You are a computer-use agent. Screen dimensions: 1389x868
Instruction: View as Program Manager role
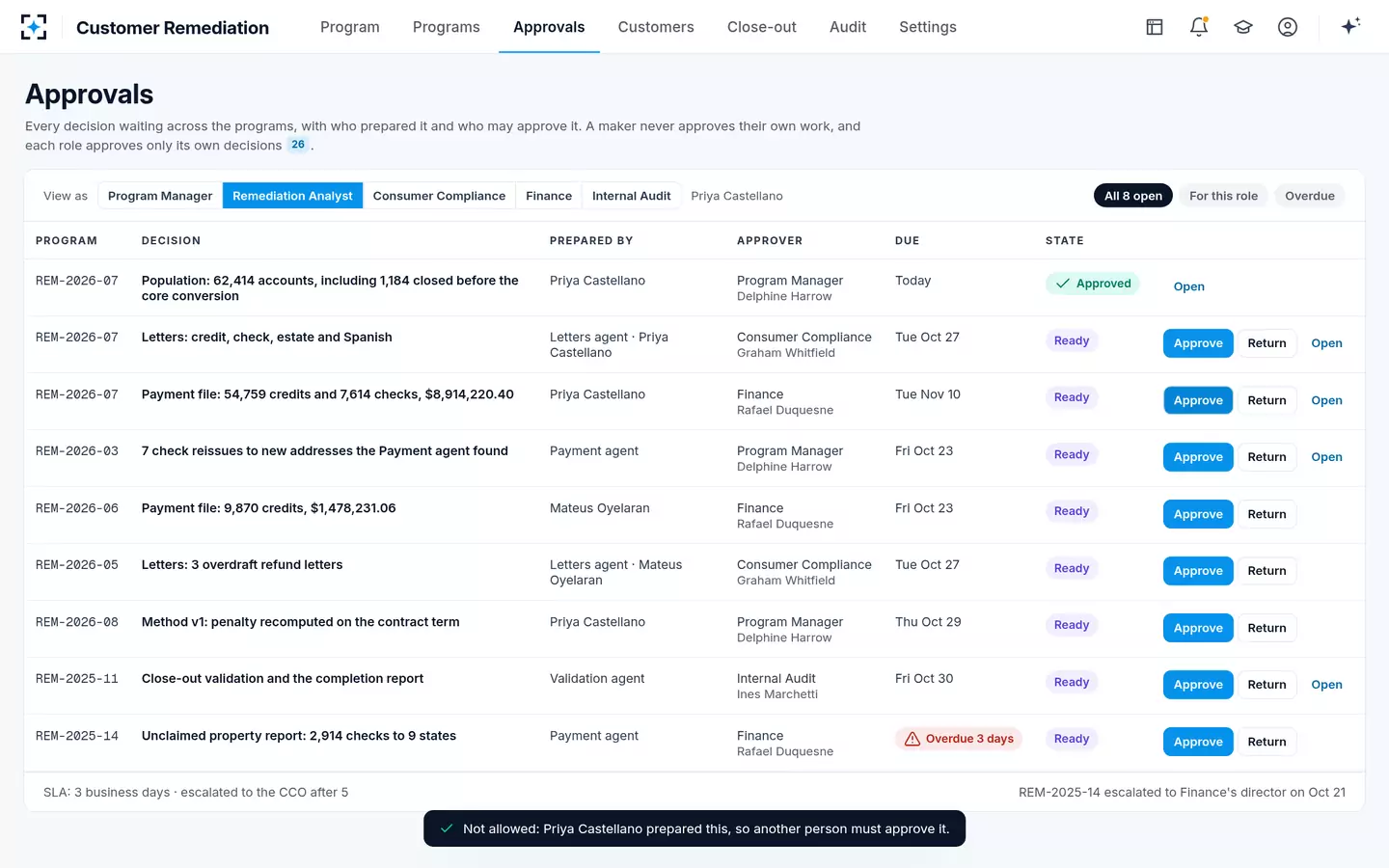click(160, 196)
